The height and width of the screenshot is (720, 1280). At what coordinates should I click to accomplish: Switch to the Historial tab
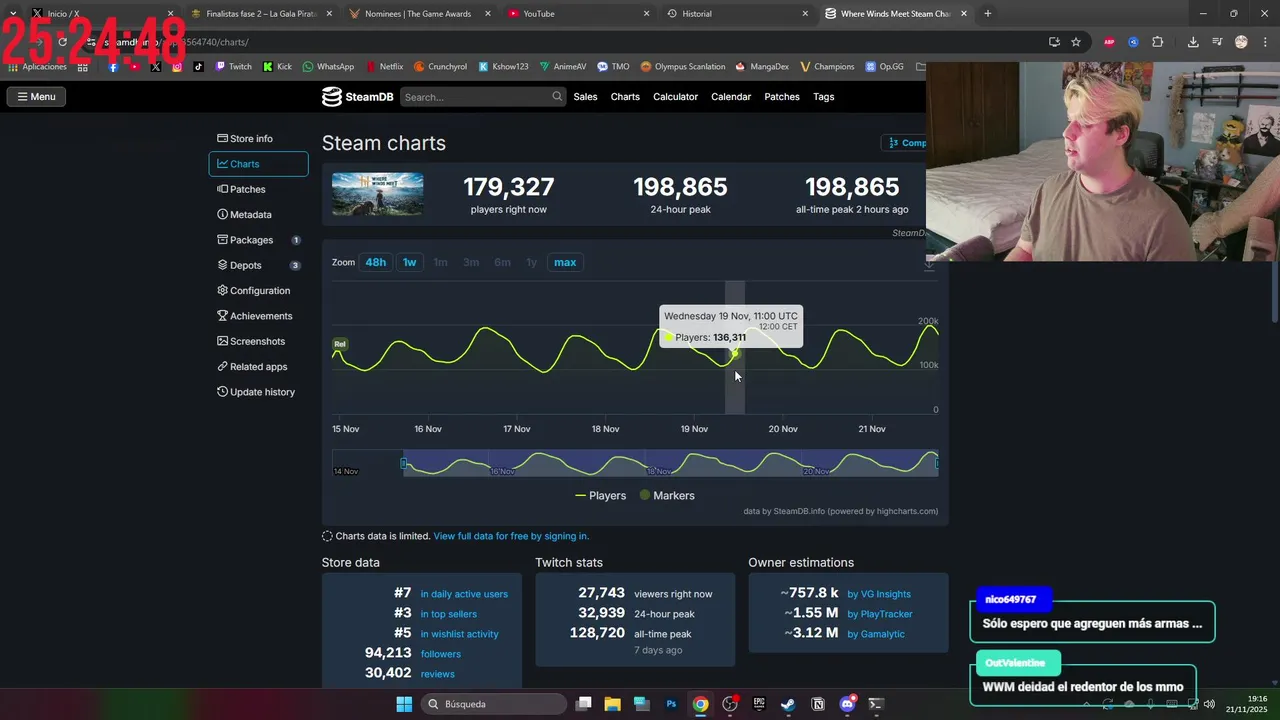point(737,14)
